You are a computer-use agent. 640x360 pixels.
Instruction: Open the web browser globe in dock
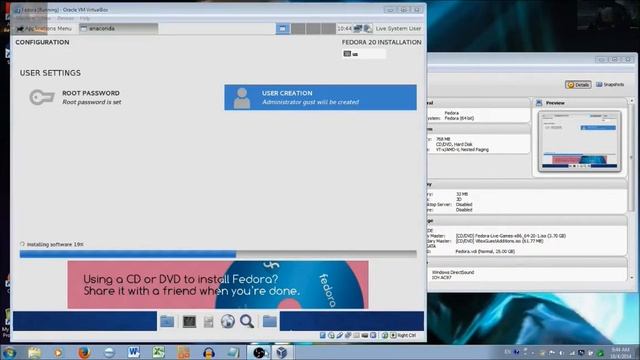pos(228,322)
